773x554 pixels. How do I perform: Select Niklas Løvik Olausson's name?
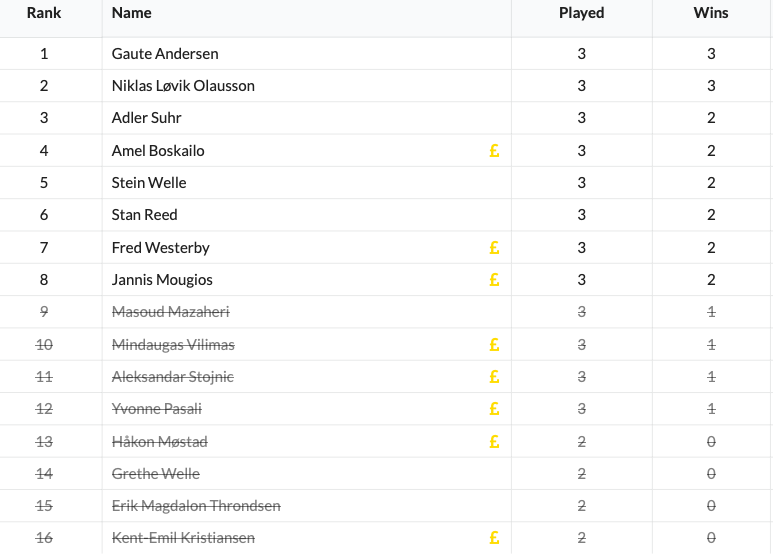183,86
